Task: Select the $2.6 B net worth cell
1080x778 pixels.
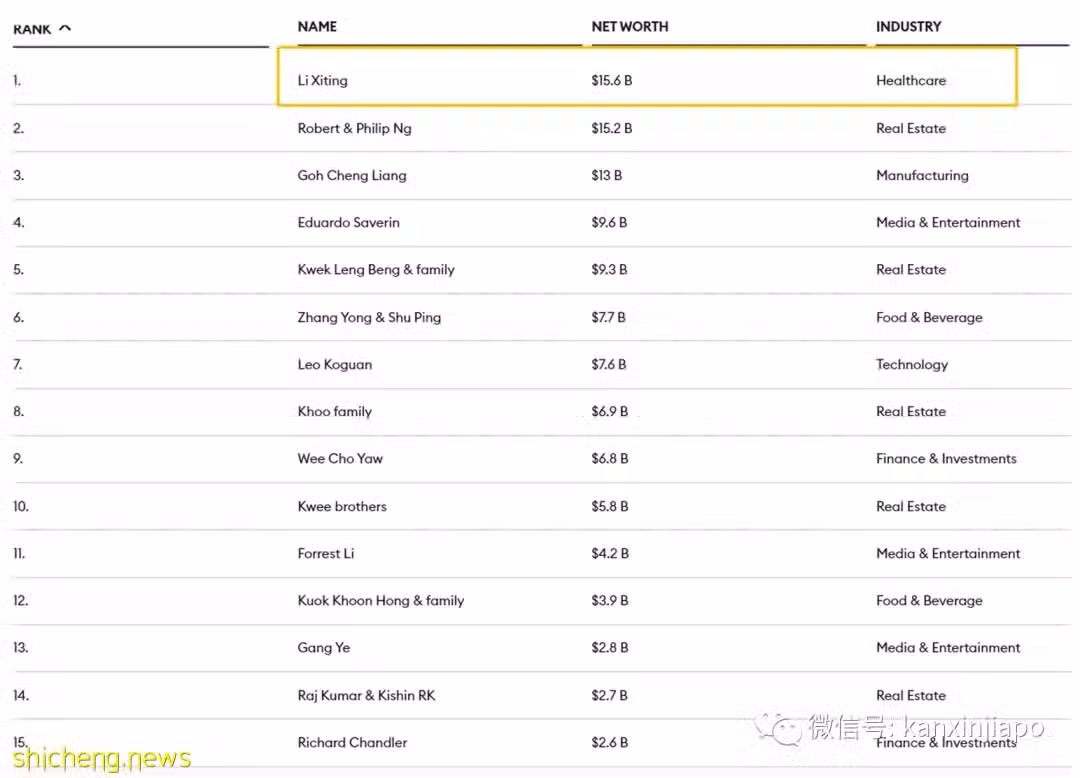Action: click(610, 743)
